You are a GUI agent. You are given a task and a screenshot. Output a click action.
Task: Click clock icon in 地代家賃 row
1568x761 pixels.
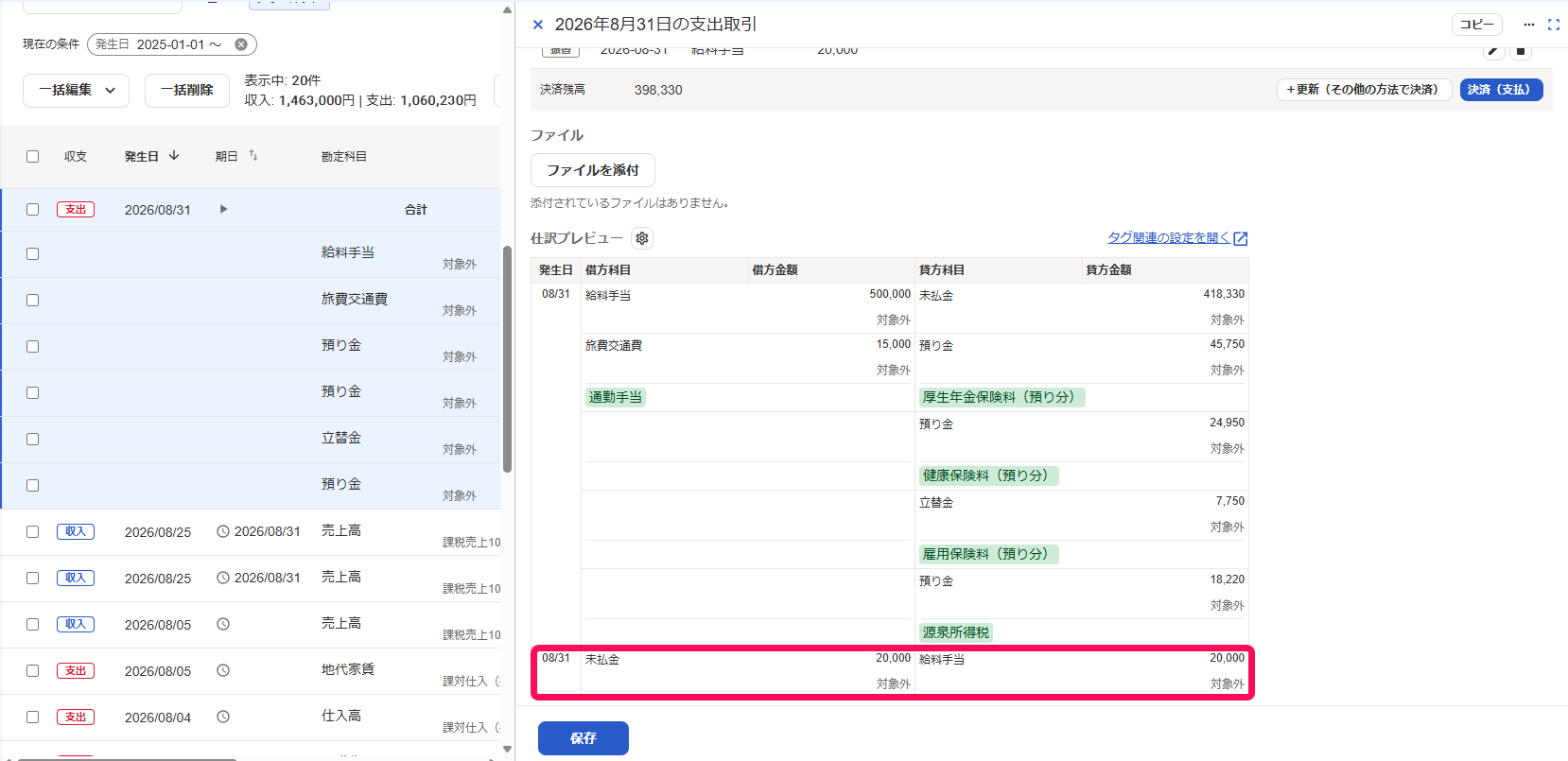coord(223,670)
